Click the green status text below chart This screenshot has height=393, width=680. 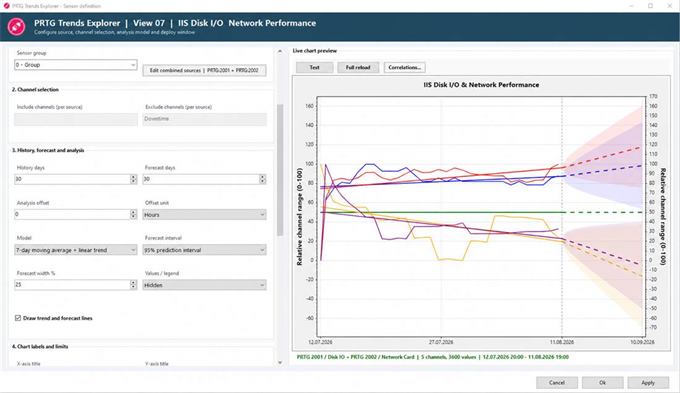point(432,357)
